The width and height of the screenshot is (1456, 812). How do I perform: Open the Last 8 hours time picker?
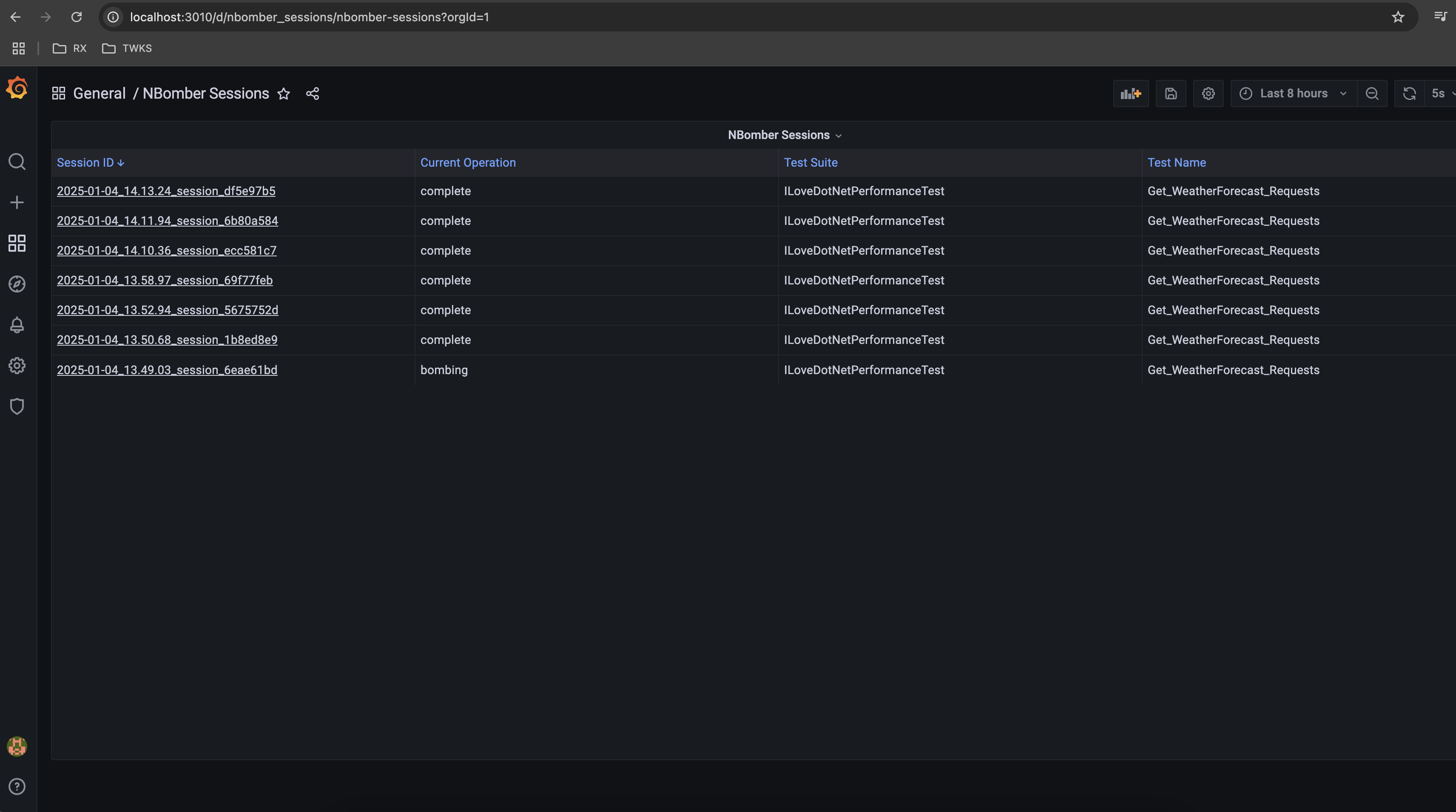pyautogui.click(x=1293, y=94)
